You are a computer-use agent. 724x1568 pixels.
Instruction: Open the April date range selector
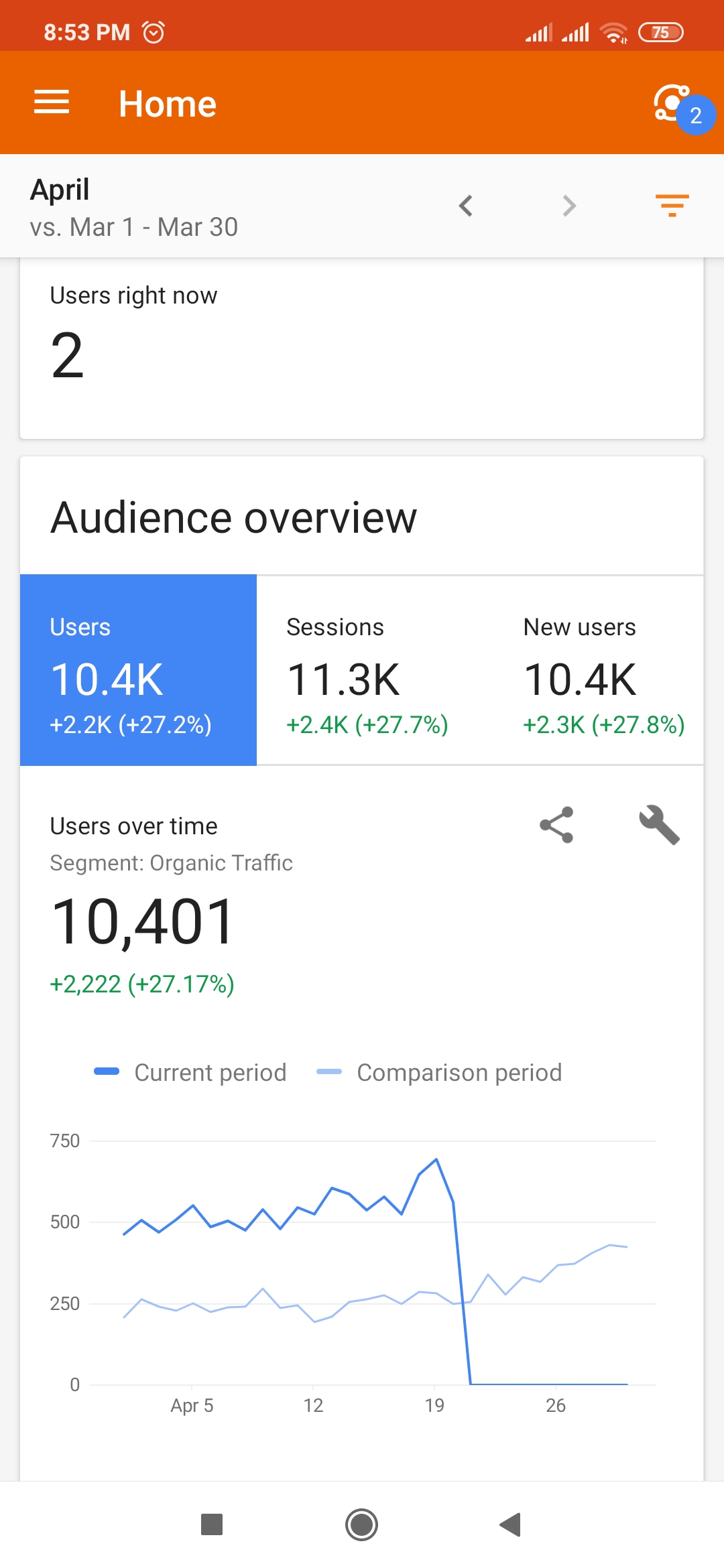[134, 206]
